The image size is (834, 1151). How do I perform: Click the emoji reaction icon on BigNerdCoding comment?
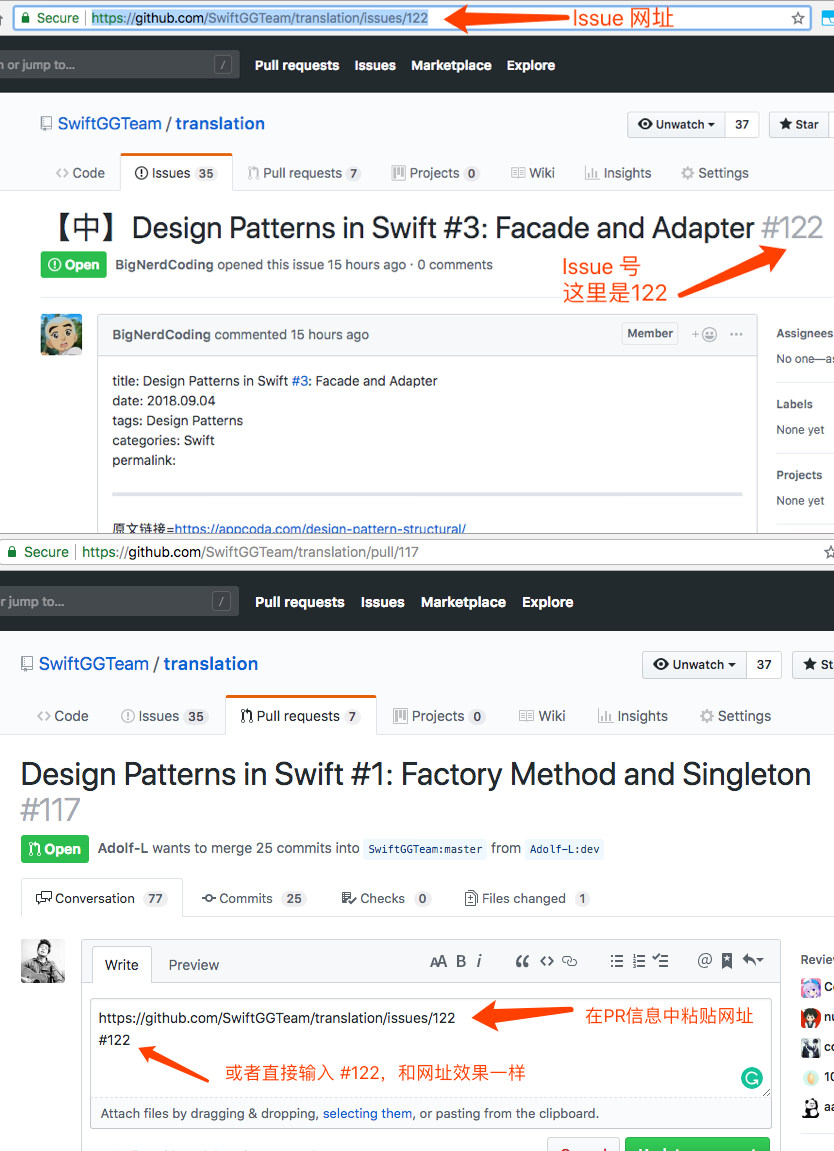704,335
